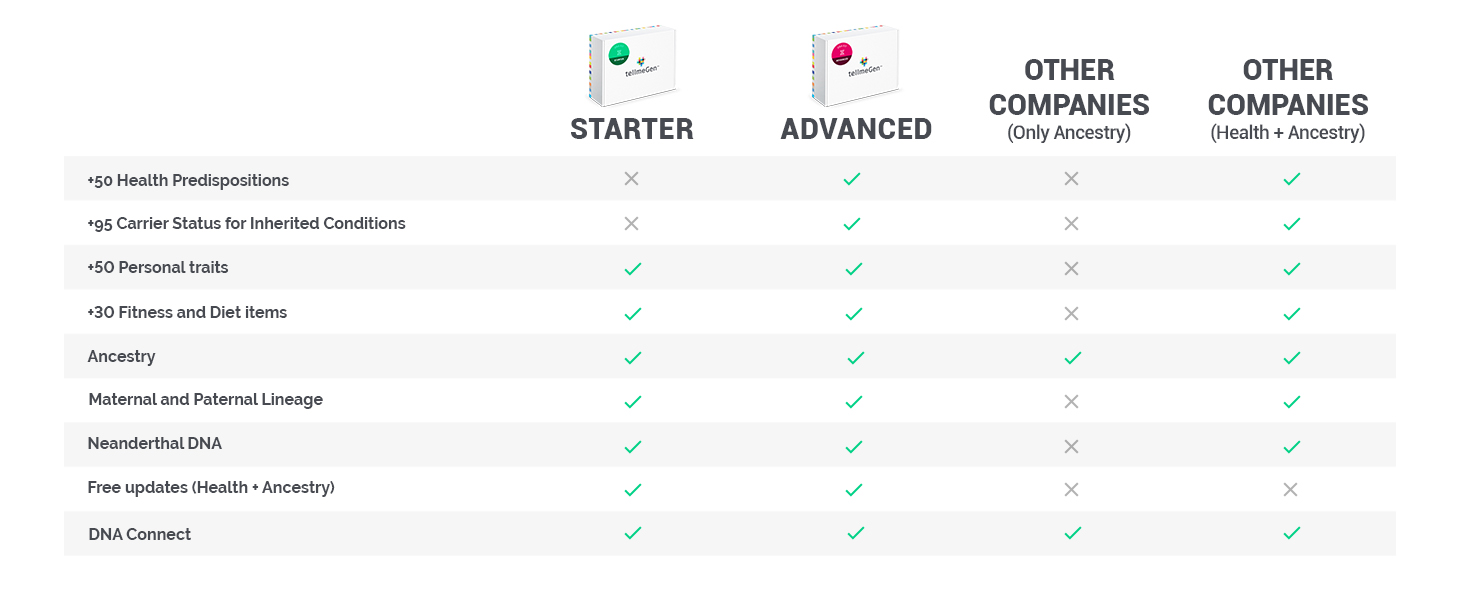1464x600 pixels.
Task: Click Only Ancestry cross for Maternal and Paternal Lineage
Action: pyautogui.click(x=1071, y=401)
